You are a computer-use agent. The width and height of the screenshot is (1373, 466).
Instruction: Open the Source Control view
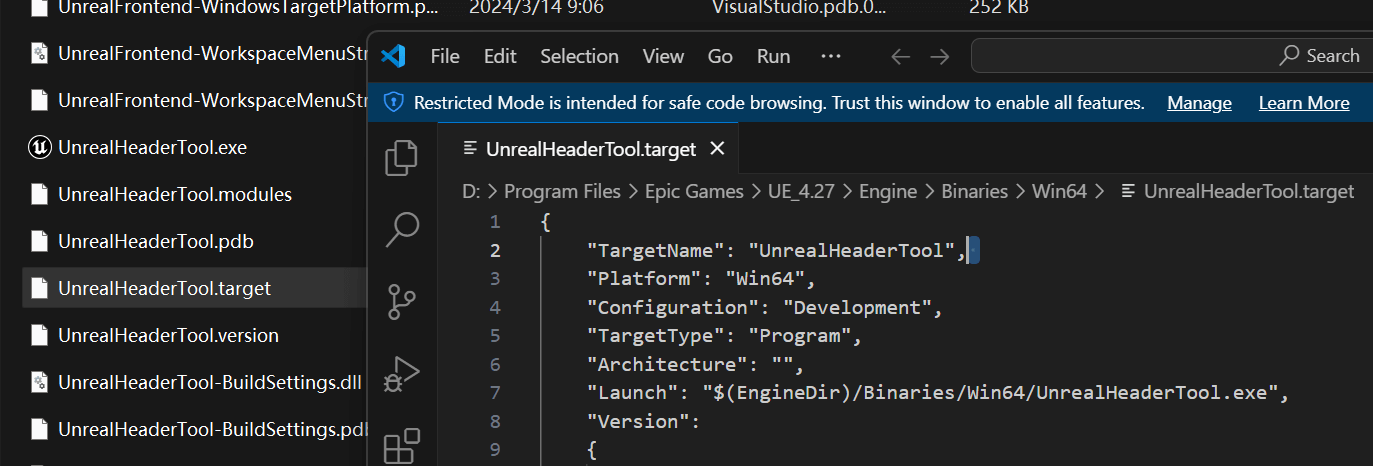coord(402,300)
